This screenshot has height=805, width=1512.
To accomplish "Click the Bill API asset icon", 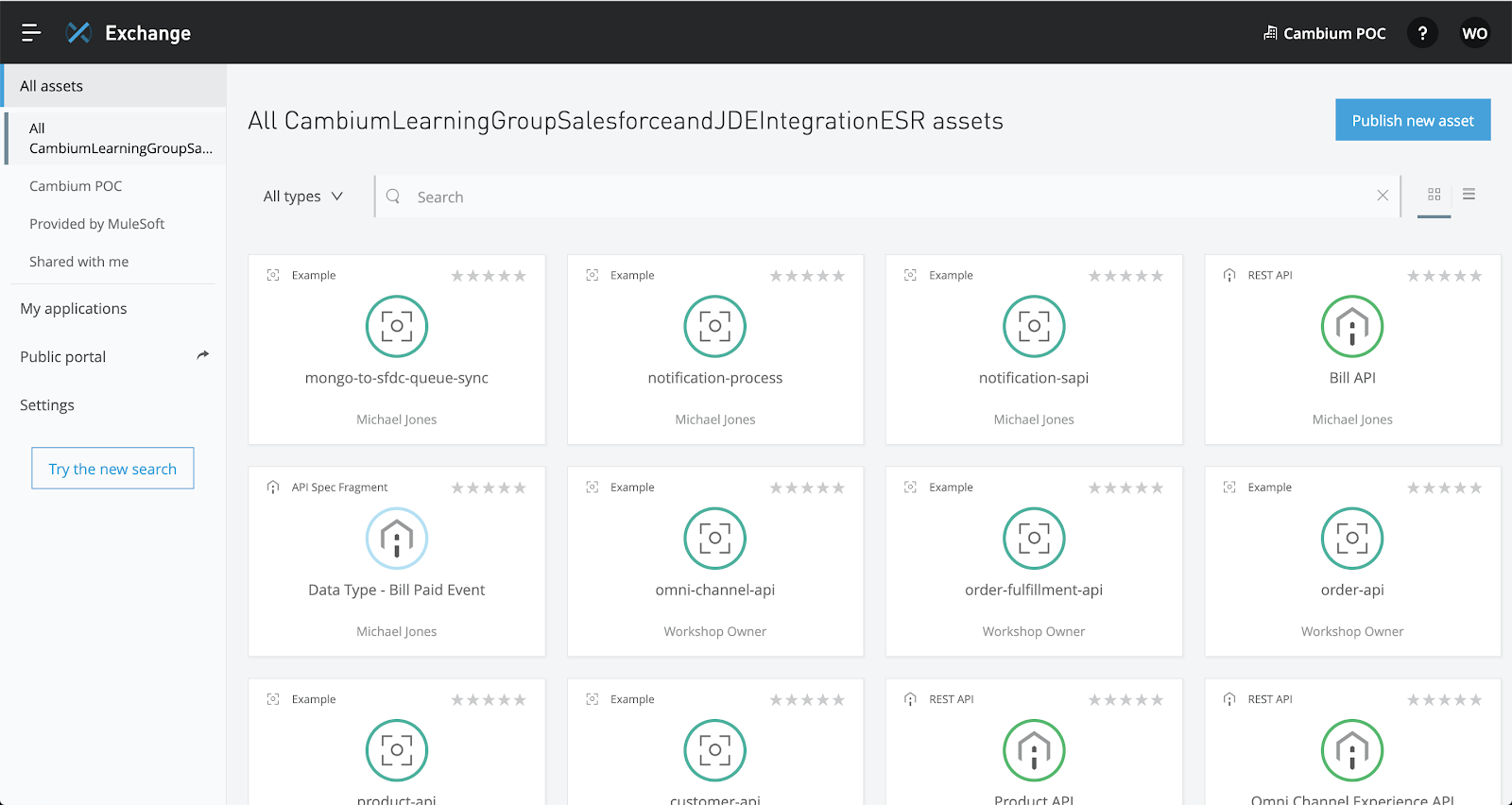I will [x=1351, y=327].
